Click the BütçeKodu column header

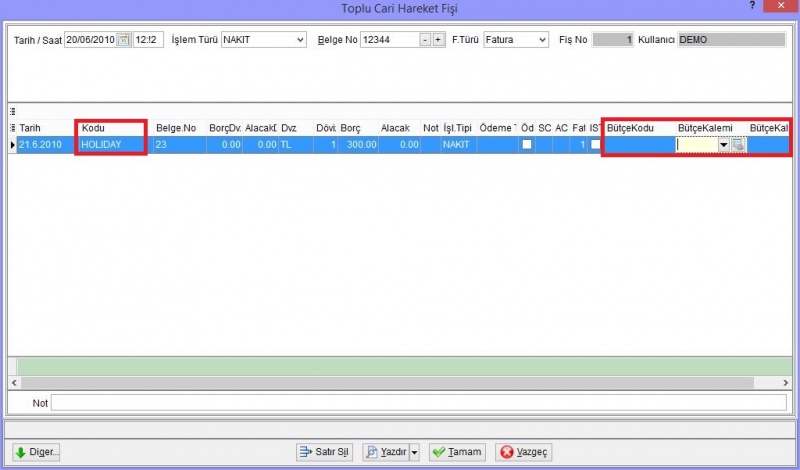[x=639, y=128]
